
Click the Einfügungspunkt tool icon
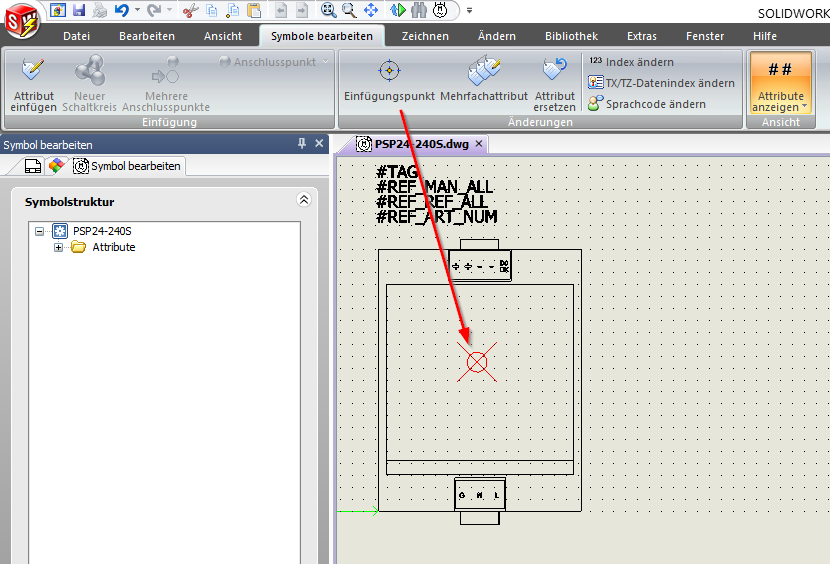coord(389,71)
